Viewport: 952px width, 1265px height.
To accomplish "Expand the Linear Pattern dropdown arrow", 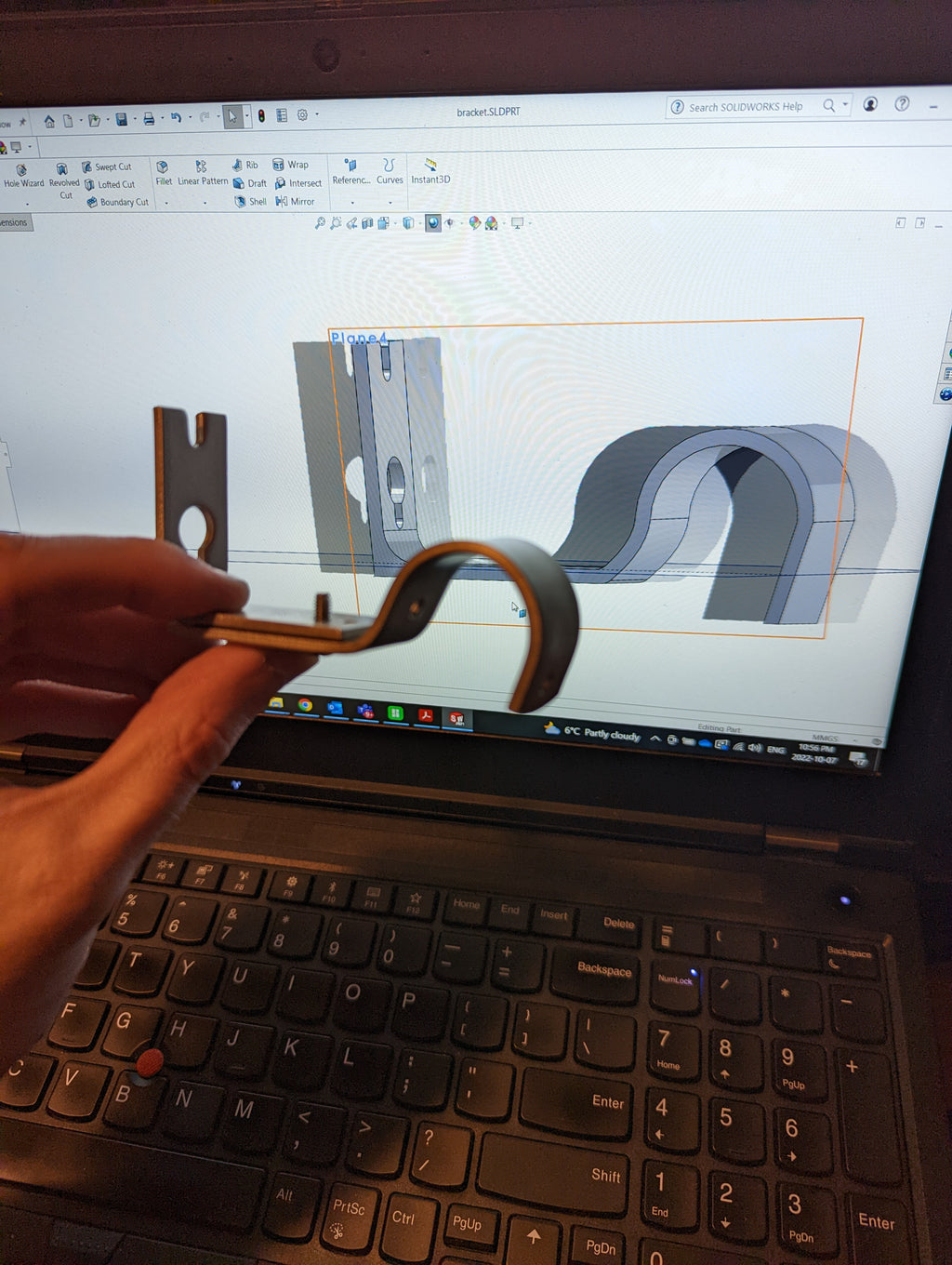I will click(x=205, y=203).
